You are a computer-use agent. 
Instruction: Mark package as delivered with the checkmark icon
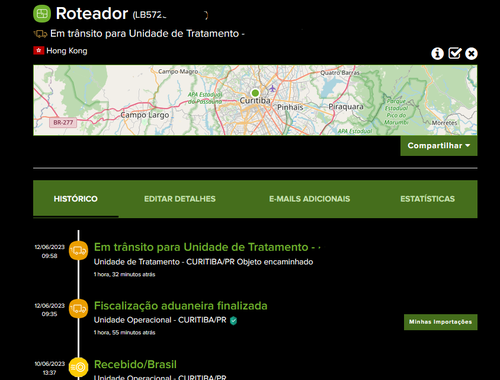tap(455, 53)
